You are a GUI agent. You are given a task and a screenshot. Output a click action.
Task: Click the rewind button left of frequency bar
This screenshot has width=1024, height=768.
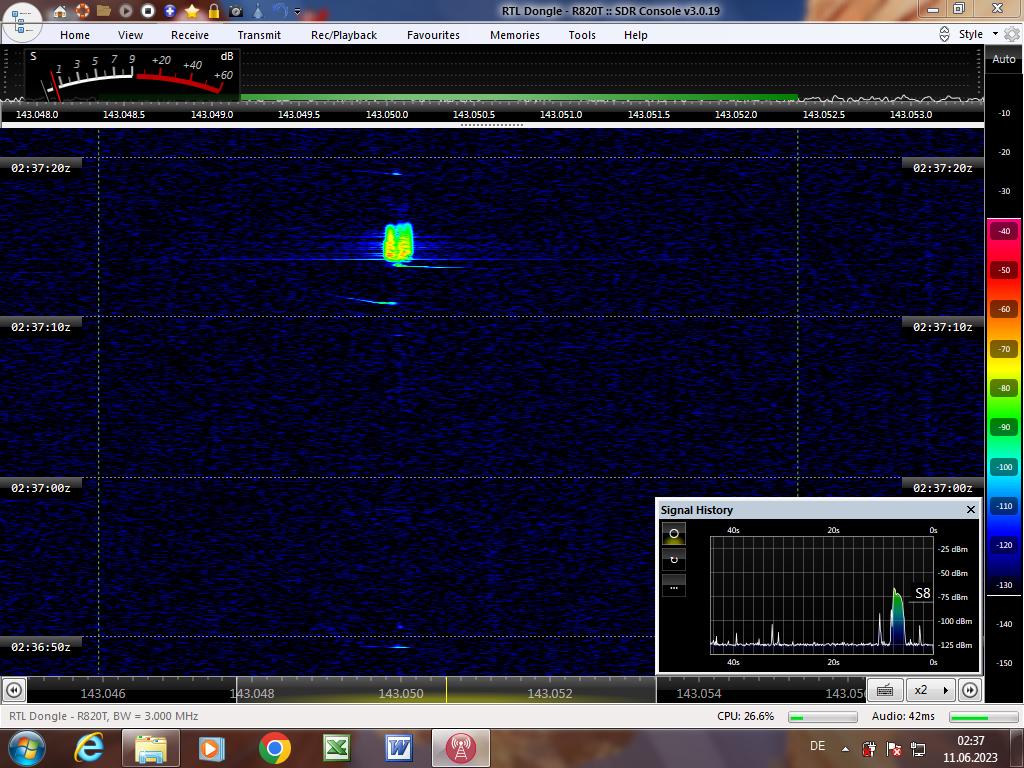[x=14, y=690]
